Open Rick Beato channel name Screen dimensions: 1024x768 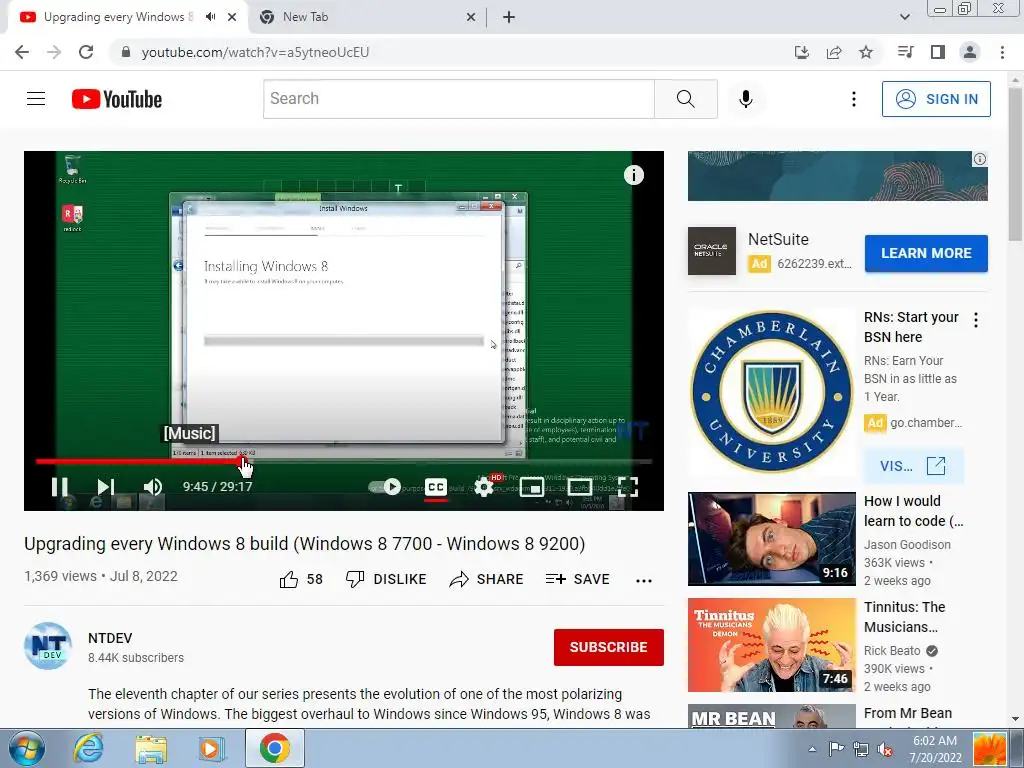892,650
